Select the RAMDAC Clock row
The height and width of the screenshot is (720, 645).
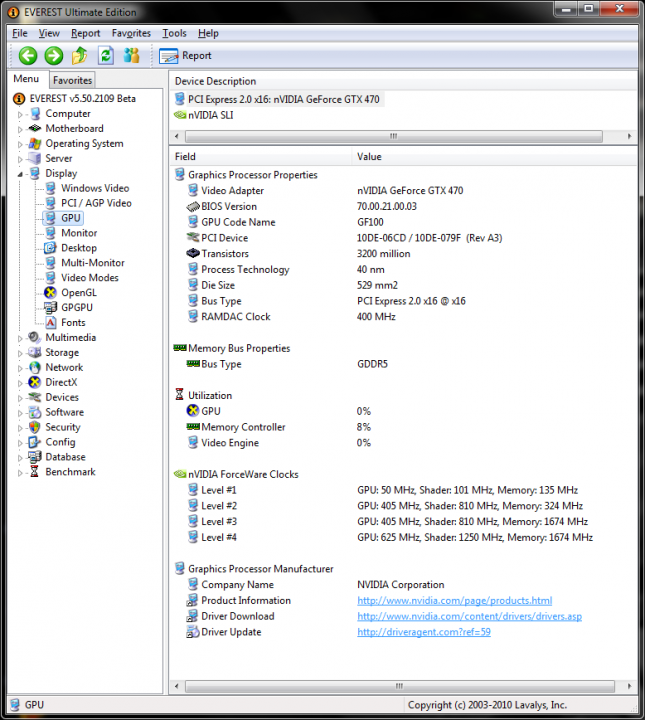pos(403,316)
